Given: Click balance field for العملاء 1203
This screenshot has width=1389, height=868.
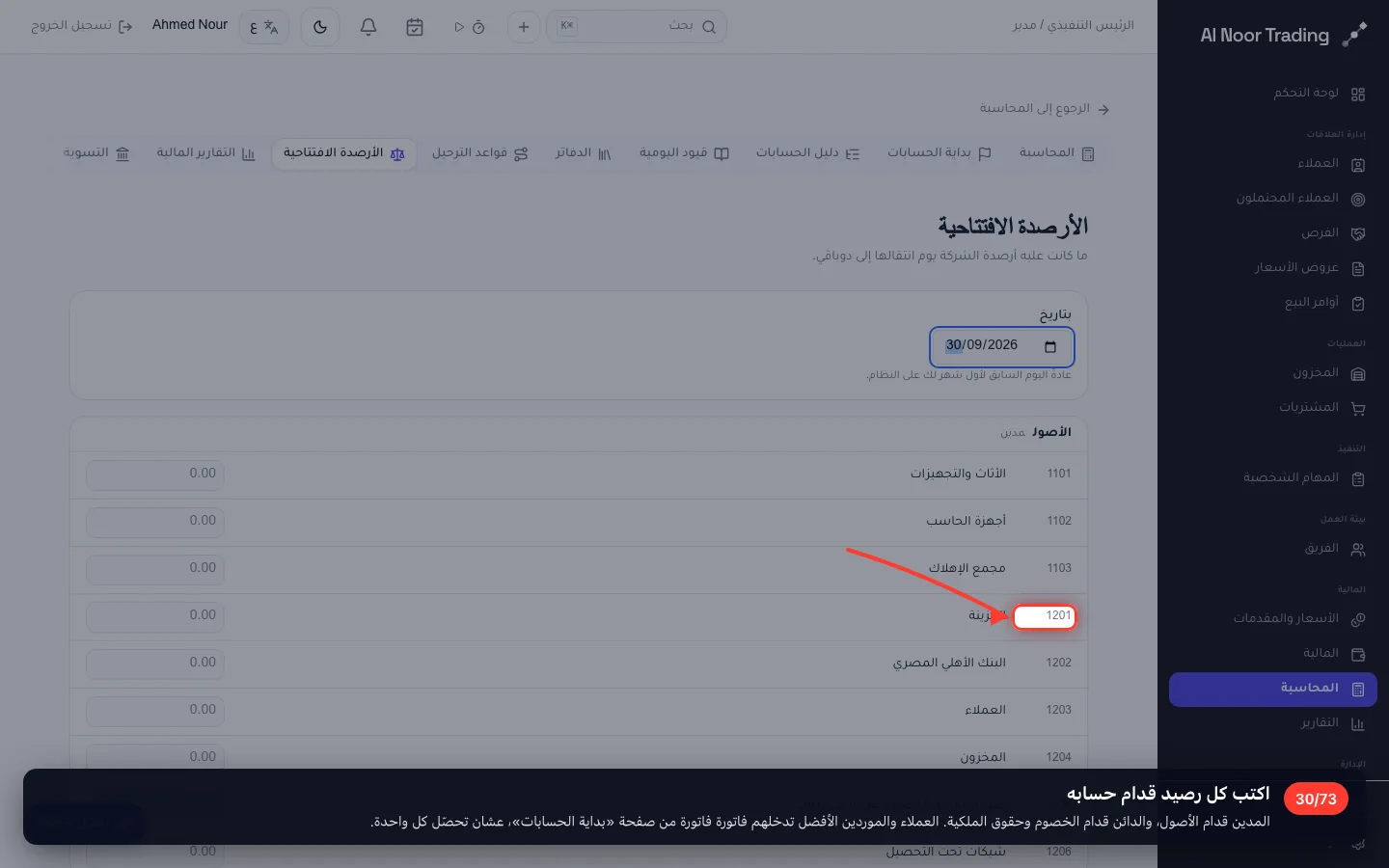Looking at the screenshot, I should point(155,711).
